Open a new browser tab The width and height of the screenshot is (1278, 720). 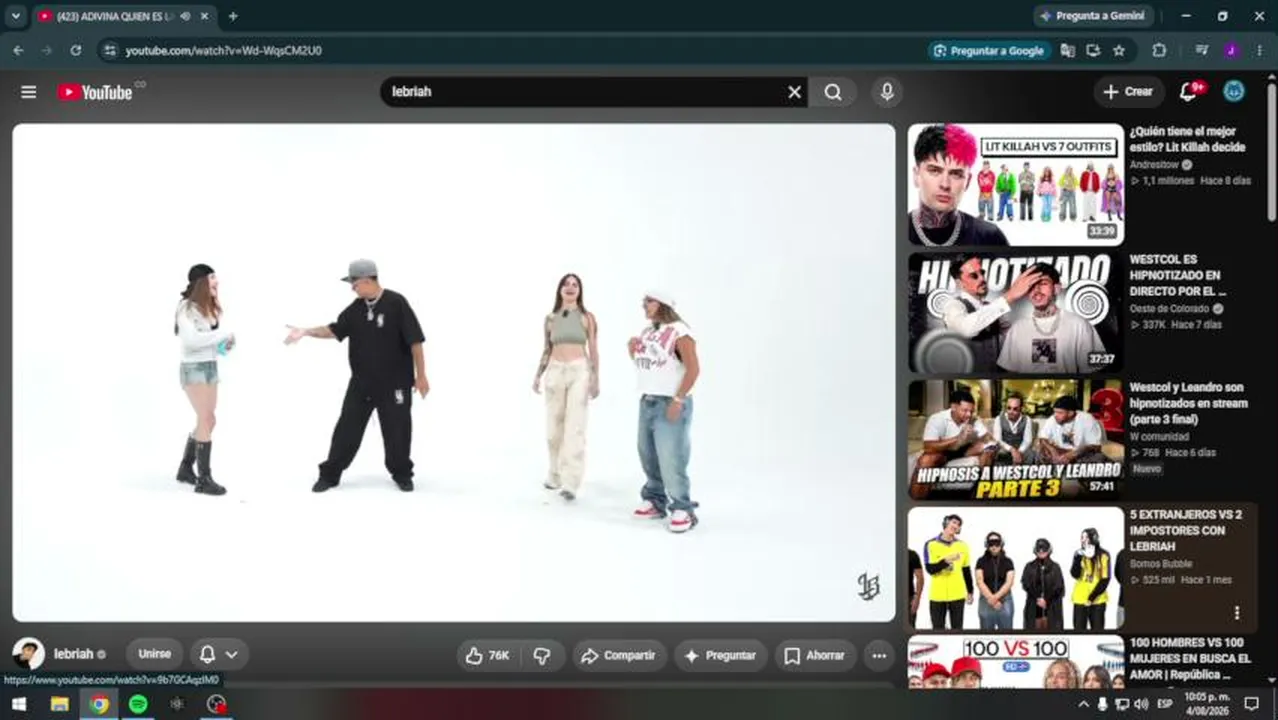point(233,16)
